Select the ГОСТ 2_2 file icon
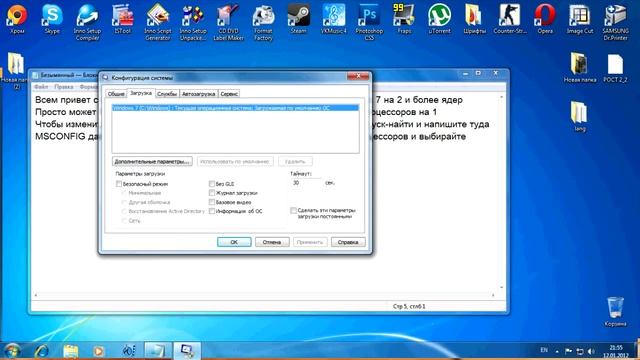The height and width of the screenshot is (360, 640). click(x=615, y=68)
